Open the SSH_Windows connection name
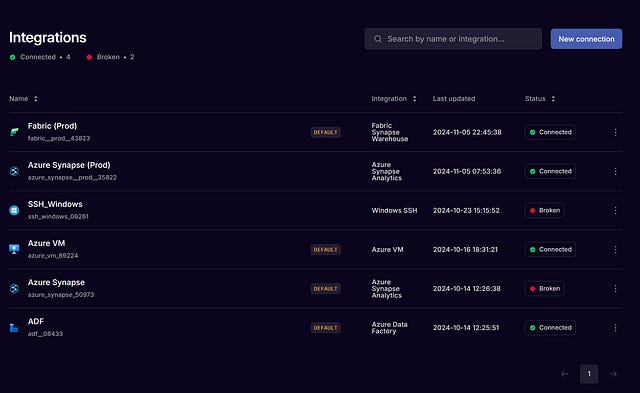Screen dimensions: 640x393 [55, 204]
